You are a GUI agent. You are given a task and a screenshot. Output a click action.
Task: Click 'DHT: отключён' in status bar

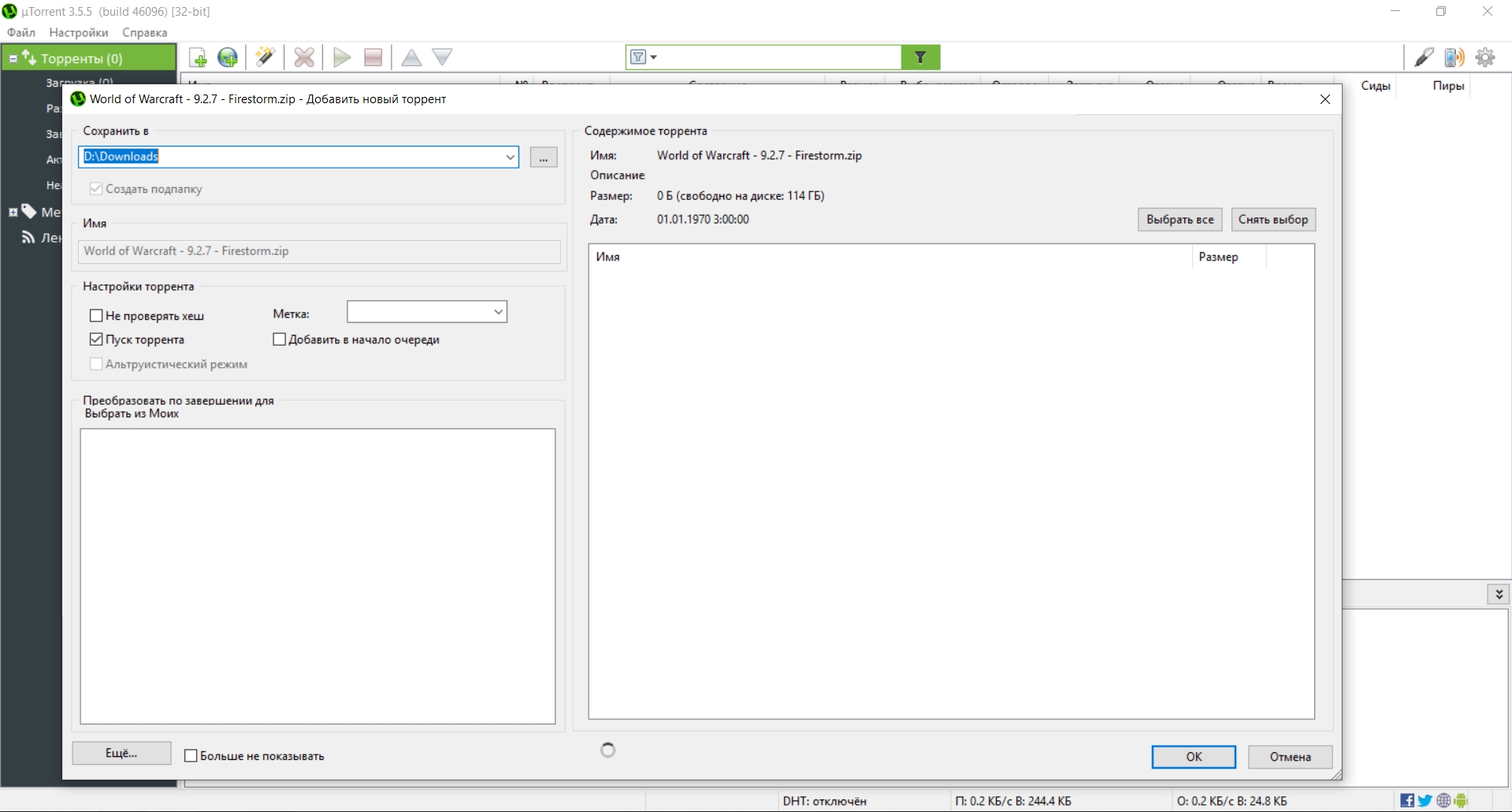coord(824,801)
